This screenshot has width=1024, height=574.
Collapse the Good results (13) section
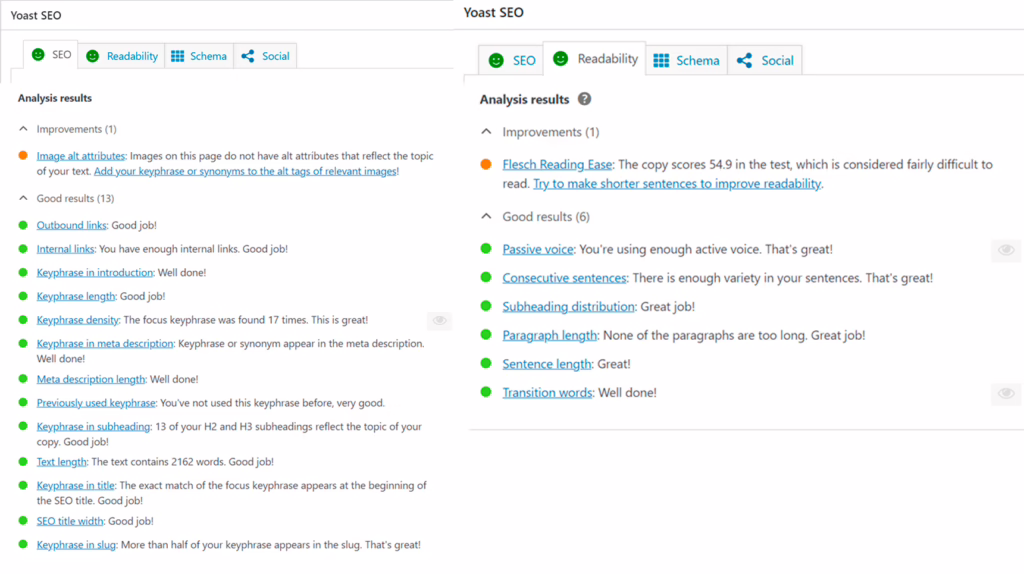click(23, 198)
